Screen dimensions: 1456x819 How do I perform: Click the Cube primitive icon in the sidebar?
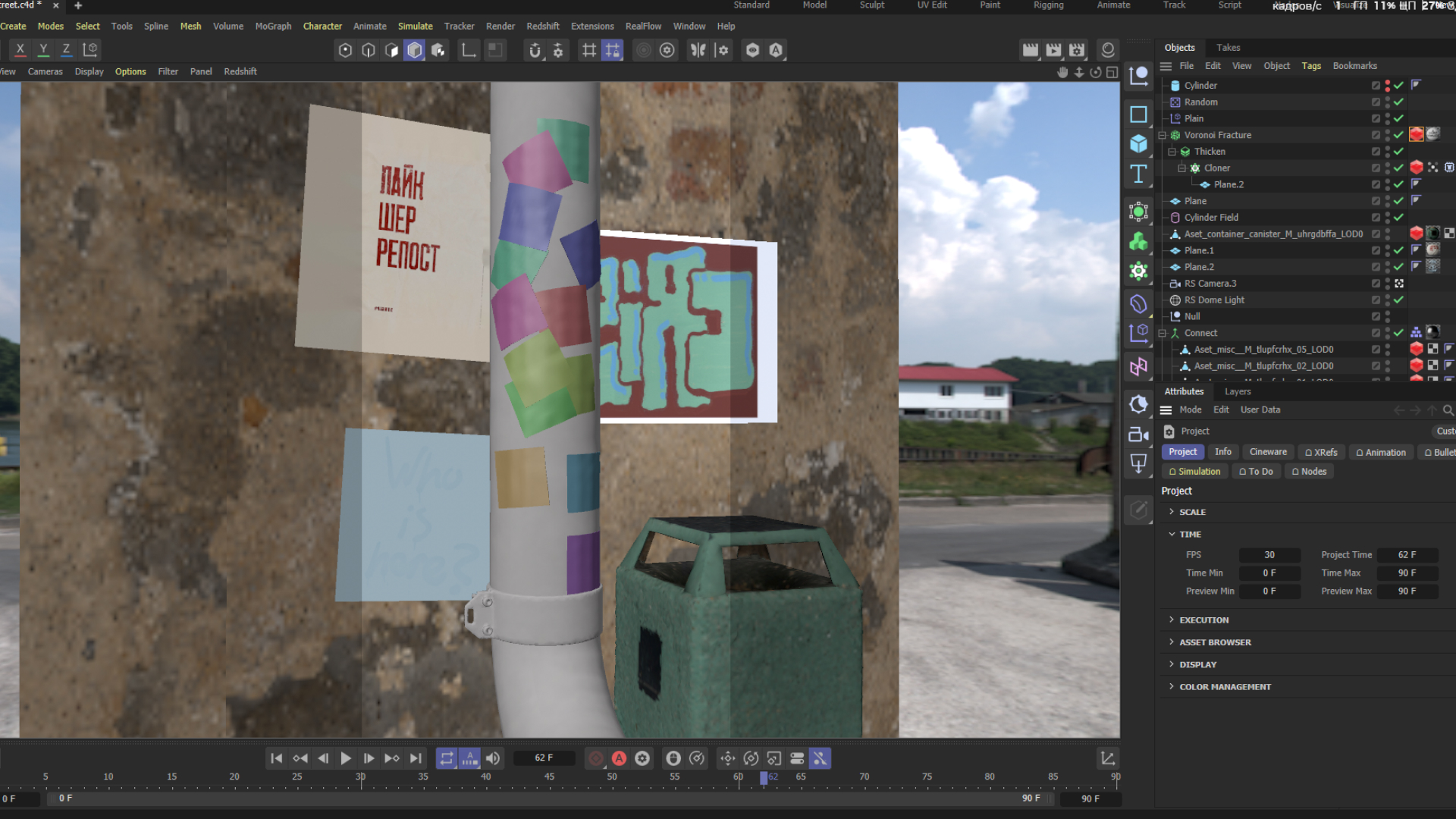(x=1138, y=143)
